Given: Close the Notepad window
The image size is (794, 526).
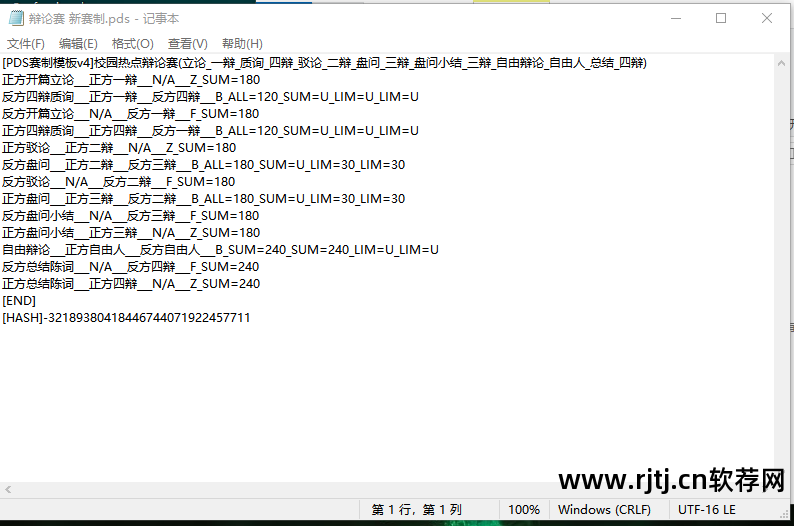Looking at the screenshot, I should click(767, 18).
